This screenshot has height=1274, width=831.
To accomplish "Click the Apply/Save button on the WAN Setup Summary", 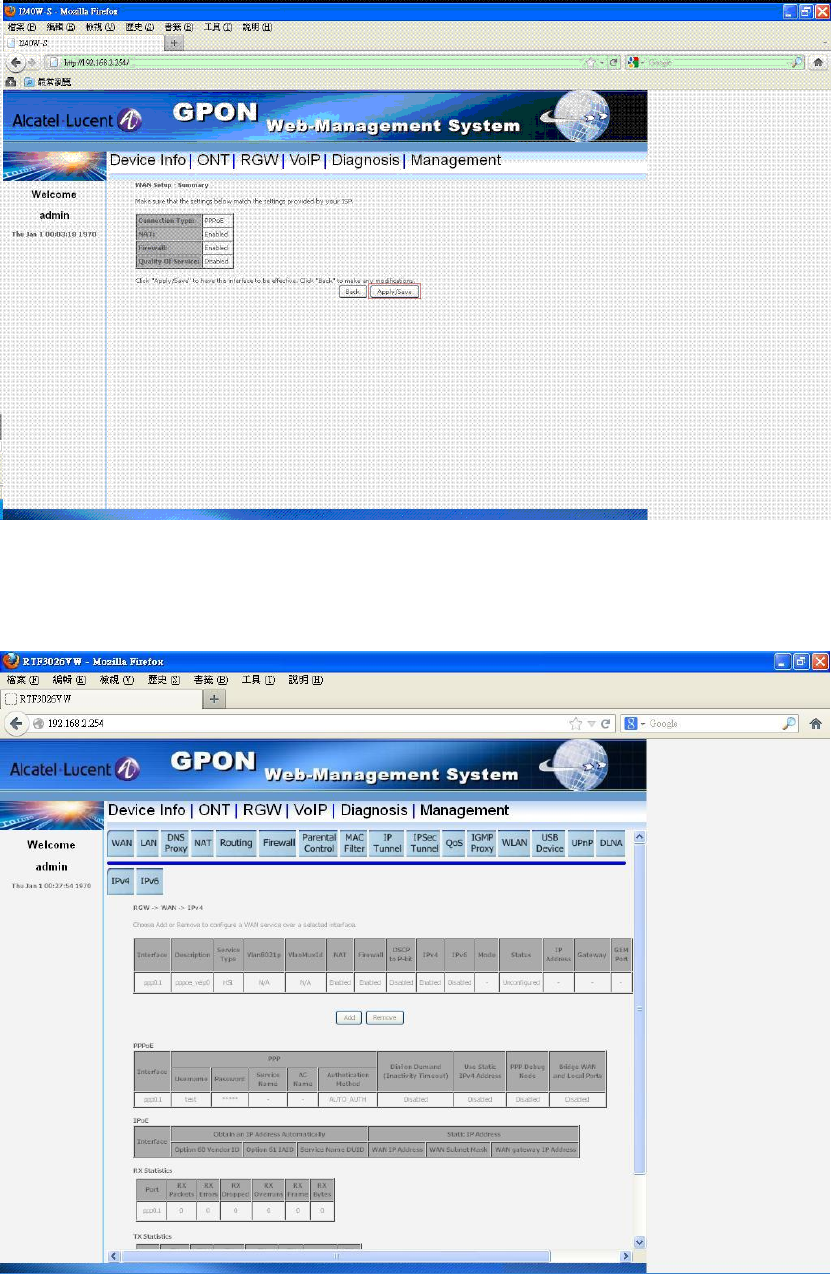I will 393,292.
